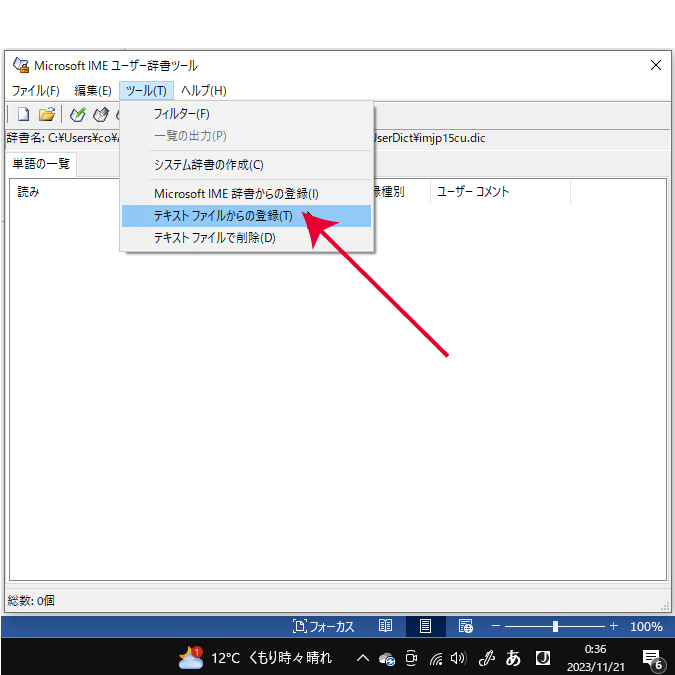Open the weather widget 12°C くもり時々晴れ
The height and width of the screenshot is (675, 675).
[x=255, y=657]
